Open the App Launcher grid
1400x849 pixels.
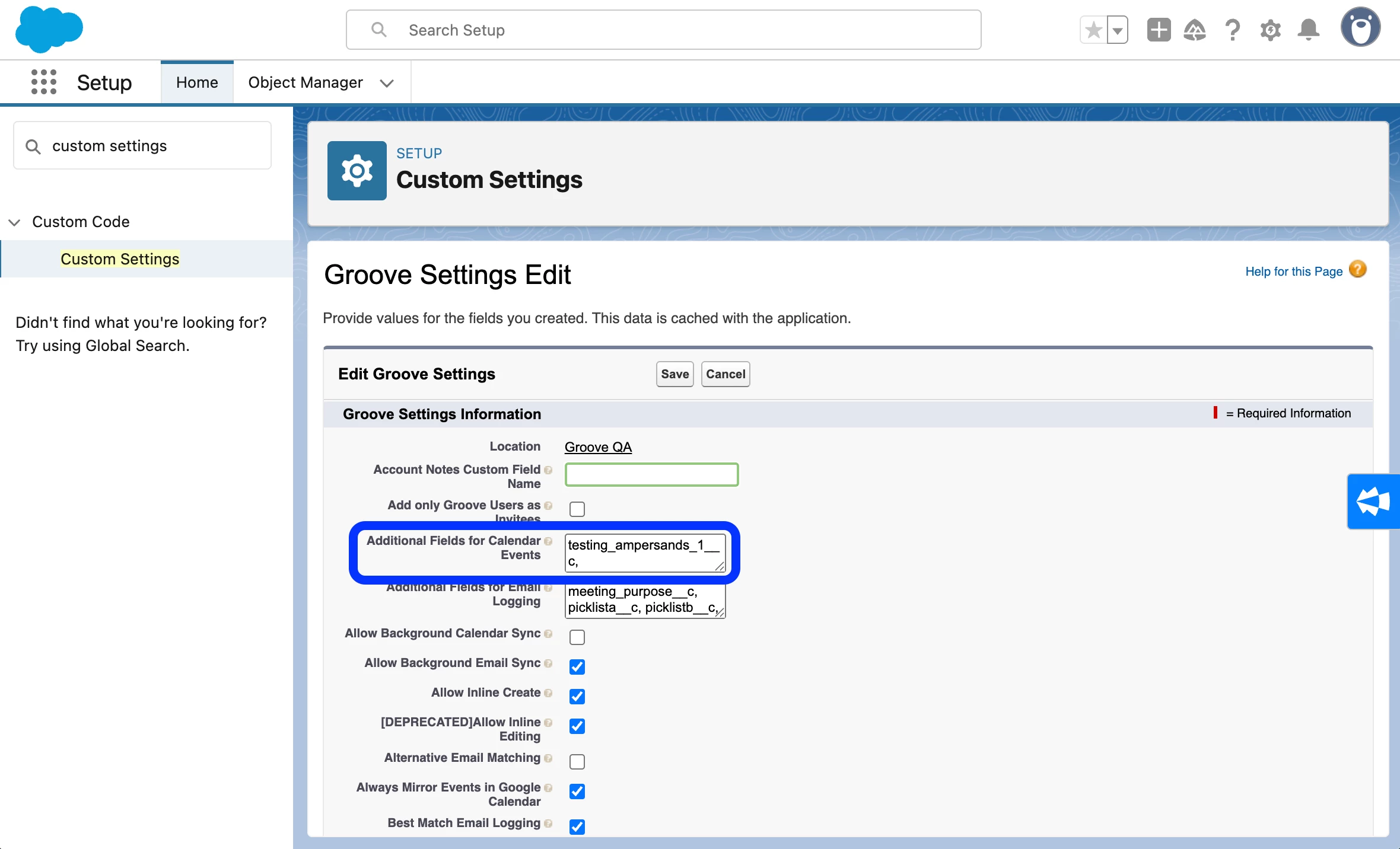[x=44, y=82]
